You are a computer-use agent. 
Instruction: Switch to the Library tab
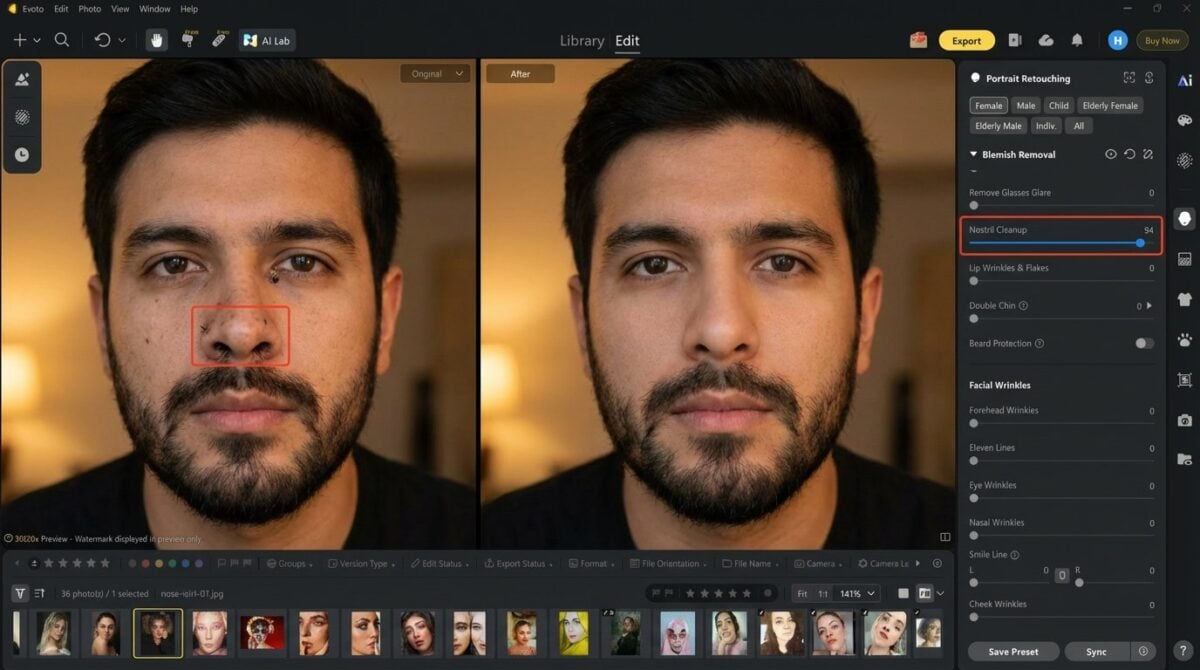tap(581, 41)
